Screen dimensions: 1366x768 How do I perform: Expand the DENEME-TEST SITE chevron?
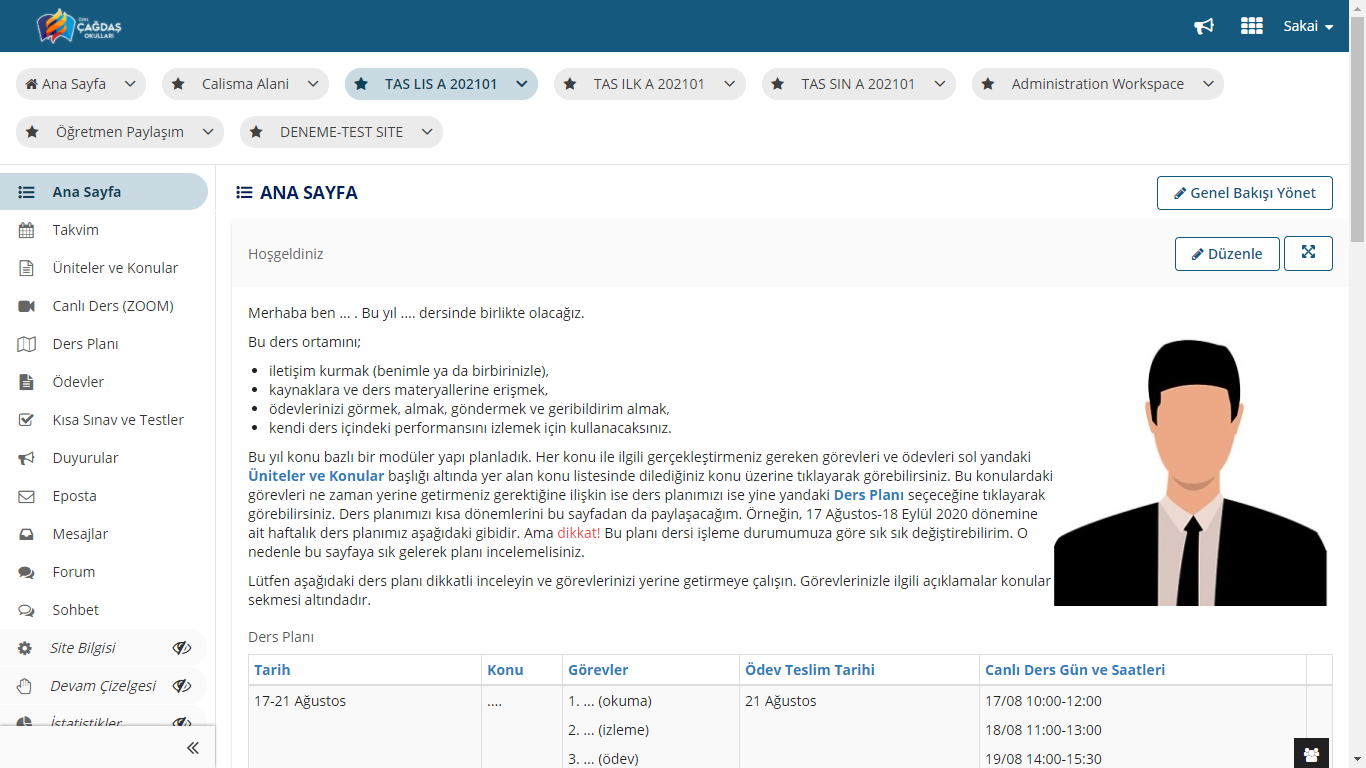(427, 132)
